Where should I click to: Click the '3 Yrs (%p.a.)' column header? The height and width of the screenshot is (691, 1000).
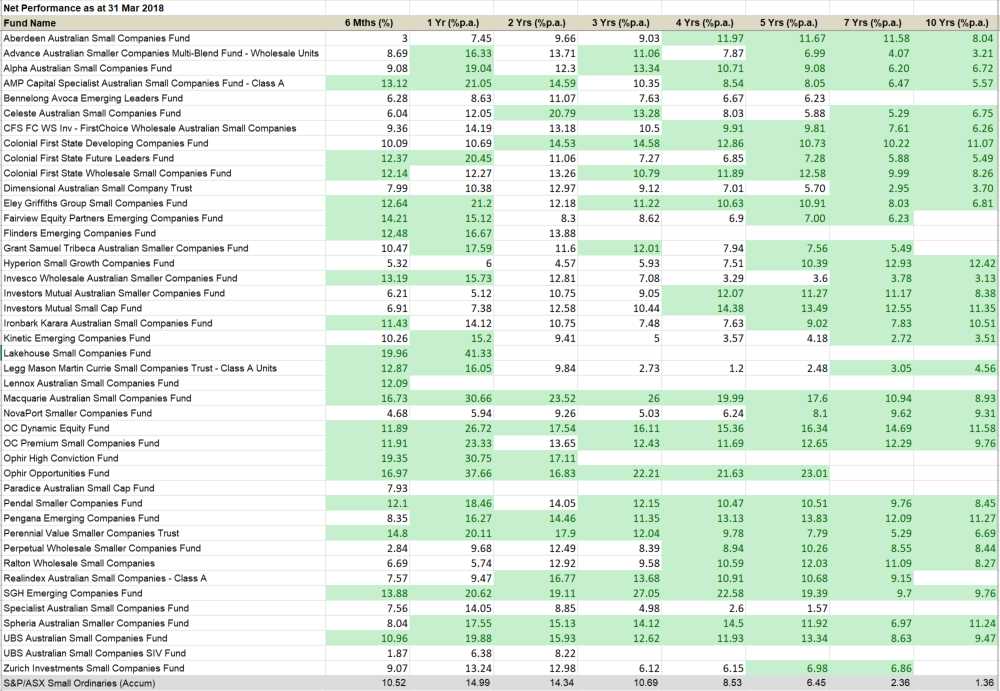pos(621,23)
